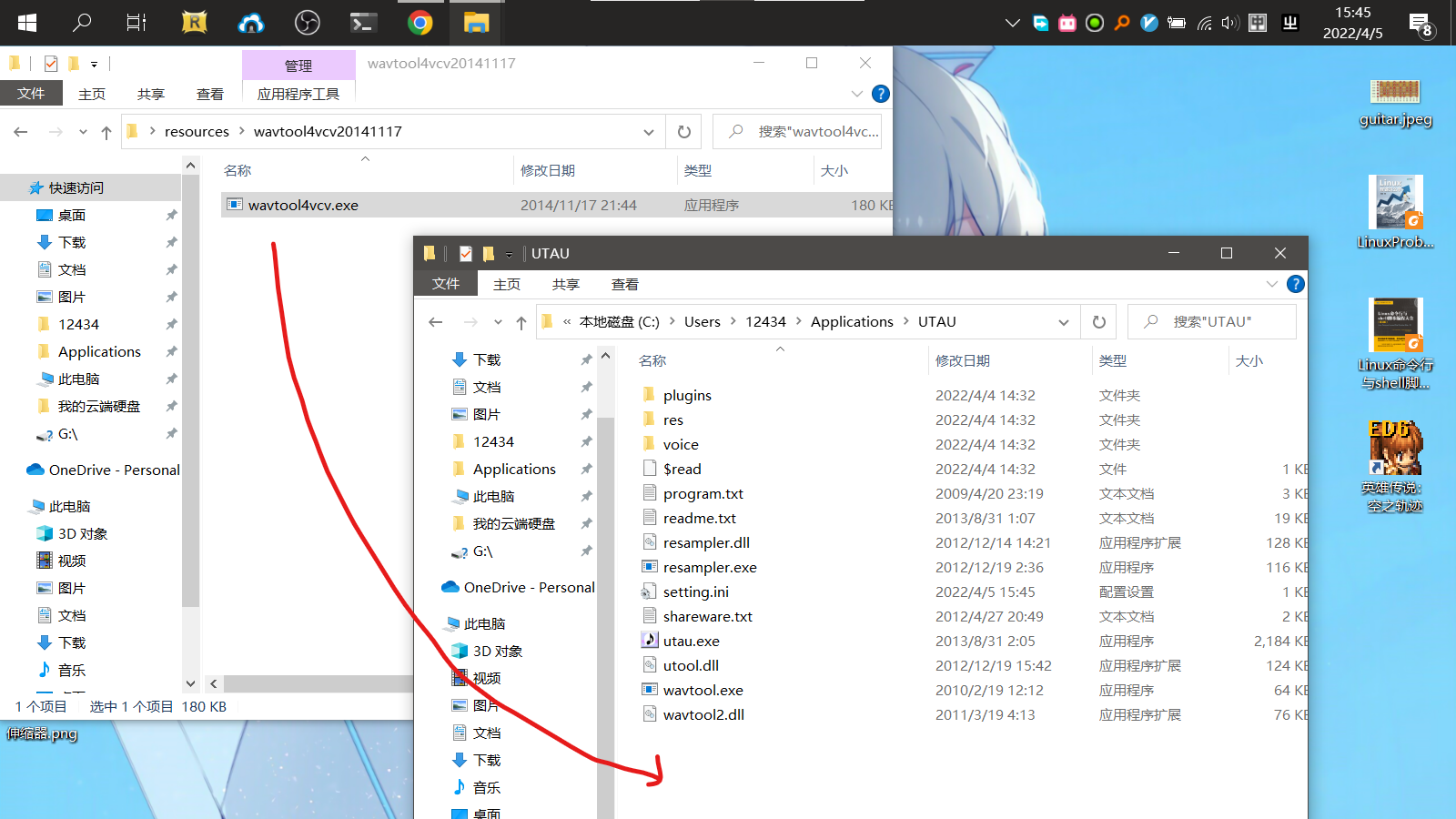Select resampler.exe in the file list
The image size is (1456, 819).
[x=710, y=567]
